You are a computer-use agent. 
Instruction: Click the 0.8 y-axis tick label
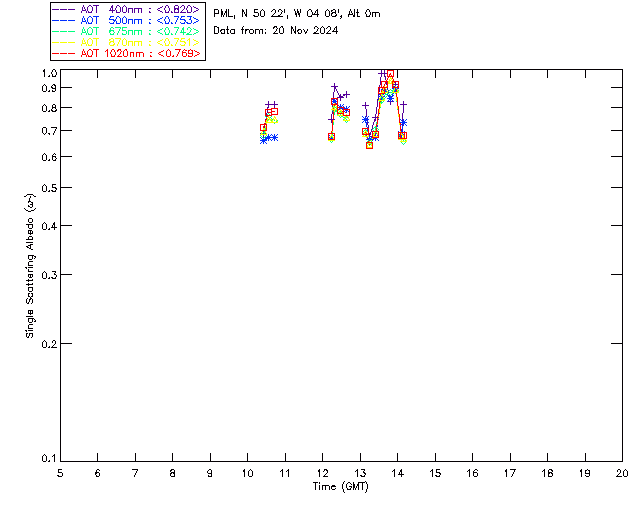49,108
